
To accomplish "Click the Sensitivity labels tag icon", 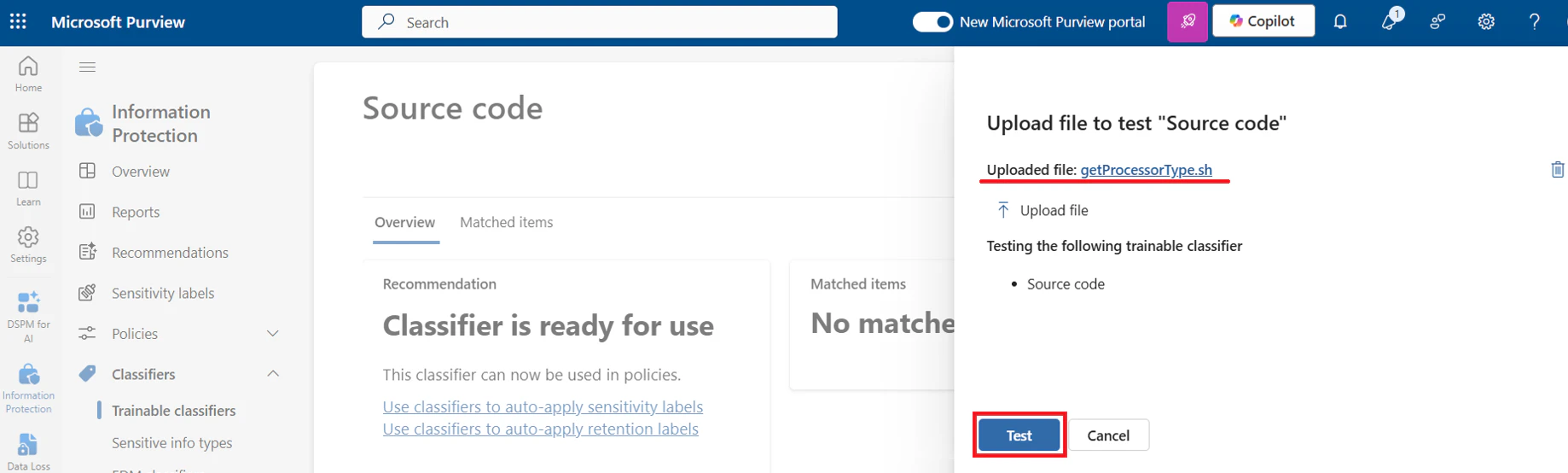I will pos(87,292).
